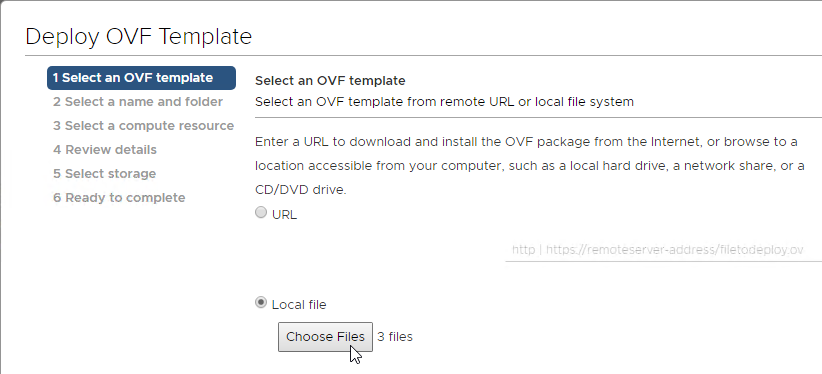
Task: Click the underline beneath the URL placeholder
Action: pos(663,261)
